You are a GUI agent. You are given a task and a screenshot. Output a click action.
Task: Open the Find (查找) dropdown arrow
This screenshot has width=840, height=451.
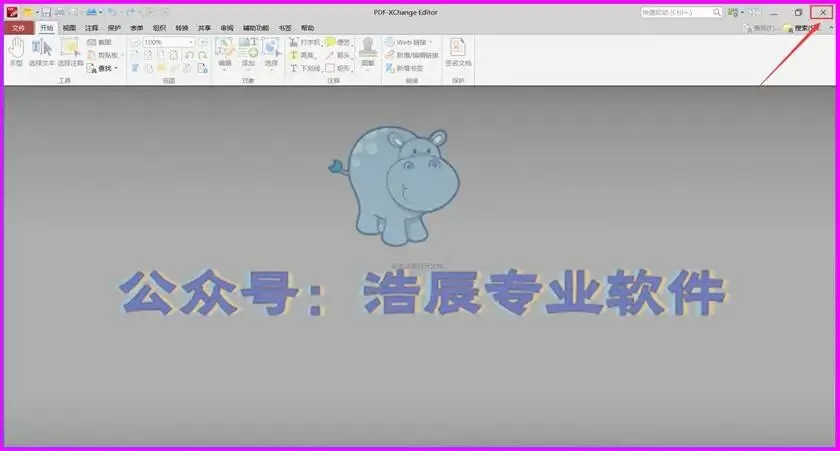116,69
